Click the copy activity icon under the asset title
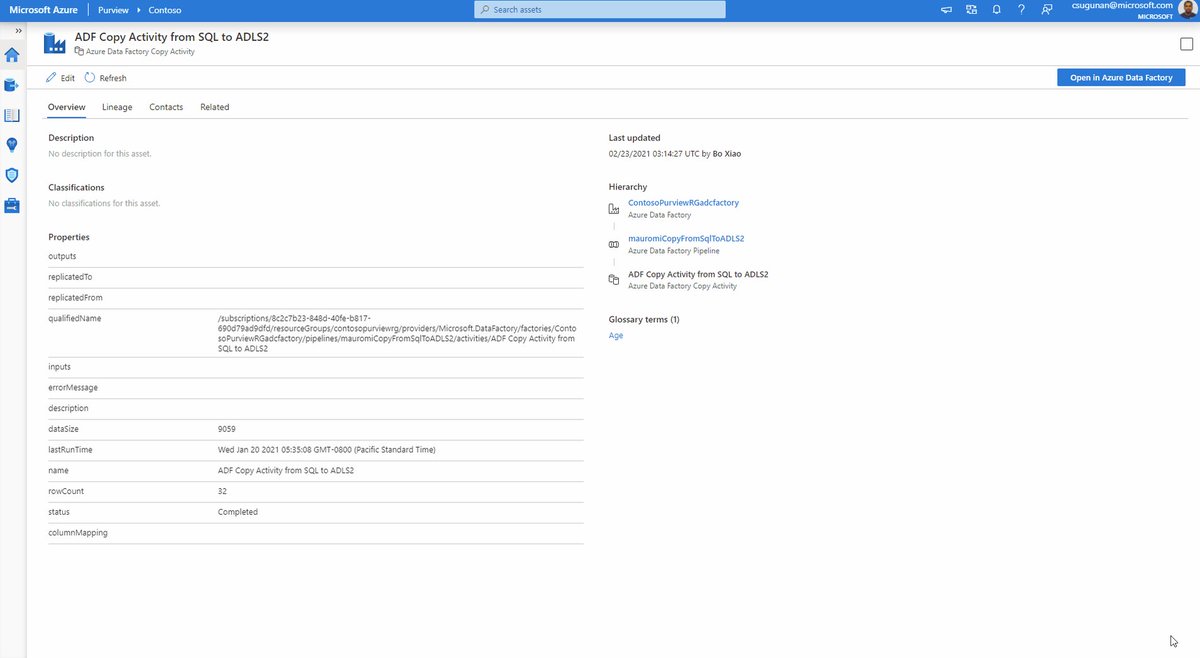The height and width of the screenshot is (658, 1200). coord(79,51)
